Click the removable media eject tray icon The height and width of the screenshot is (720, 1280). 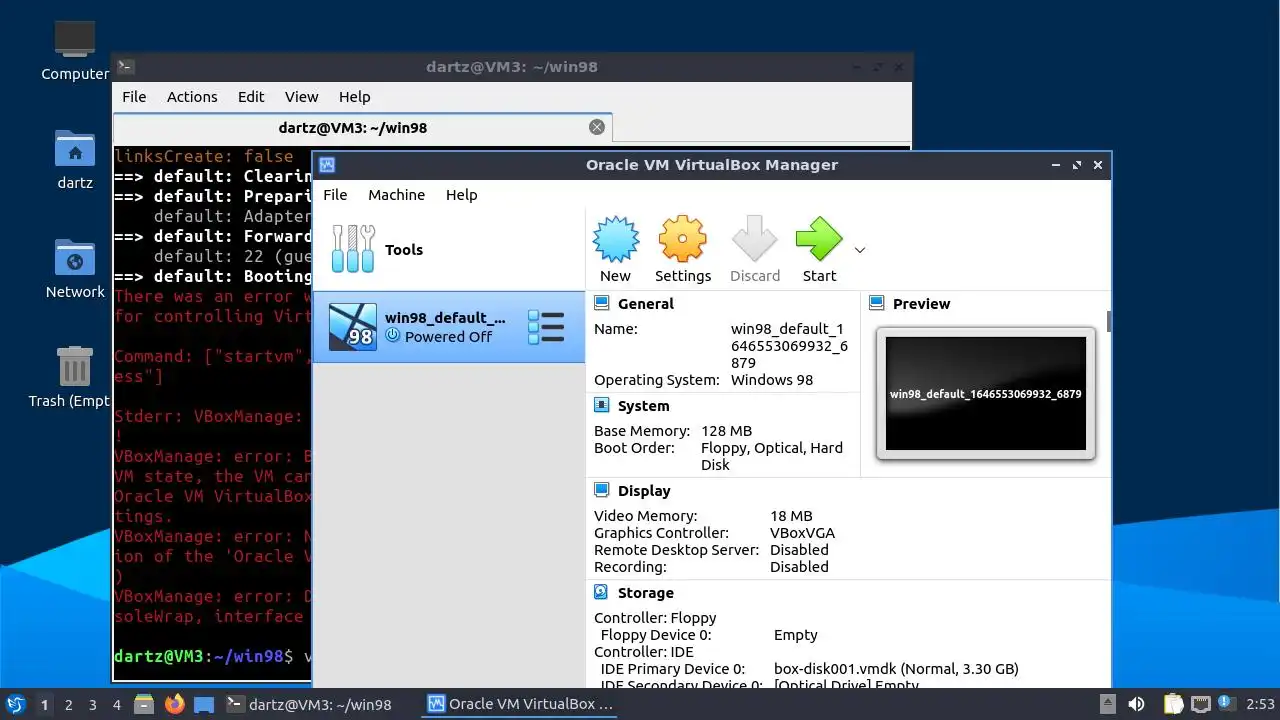[1107, 704]
